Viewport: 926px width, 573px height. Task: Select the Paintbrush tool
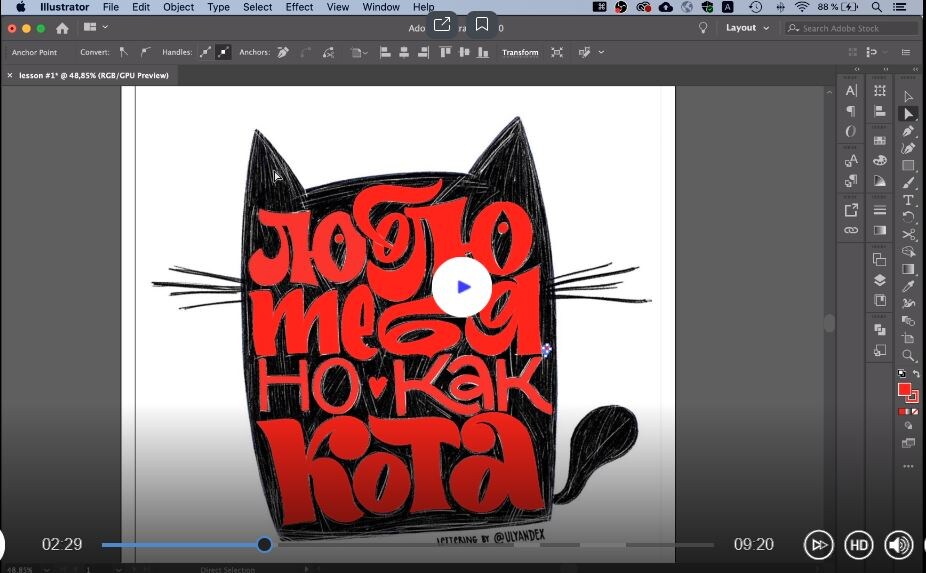point(908,183)
